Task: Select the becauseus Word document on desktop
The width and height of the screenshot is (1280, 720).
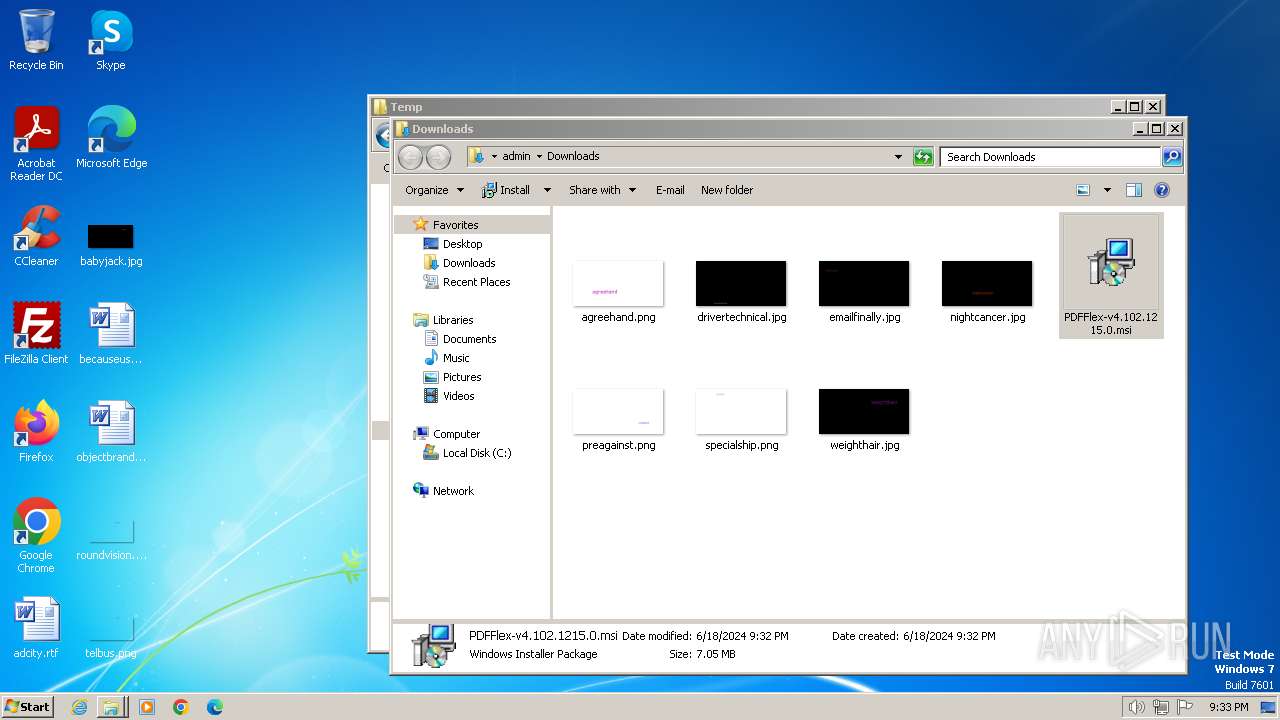Action: (111, 333)
